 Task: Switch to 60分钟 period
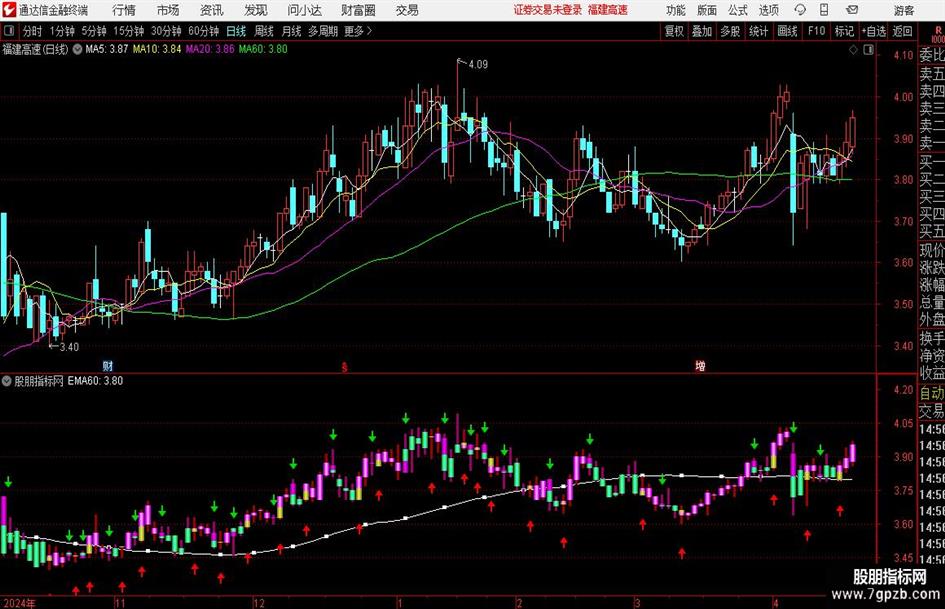[x=203, y=31]
